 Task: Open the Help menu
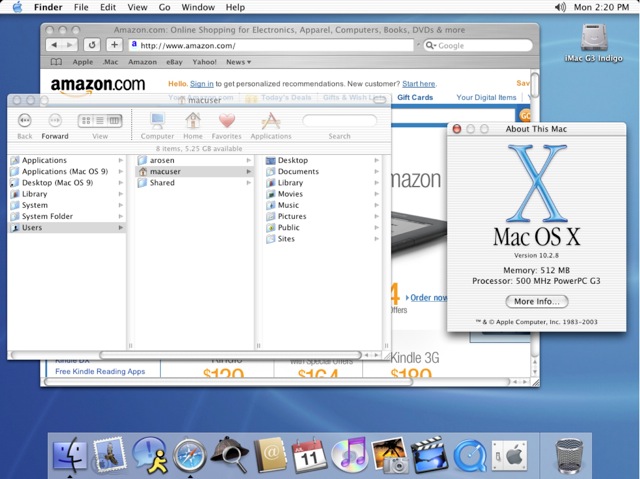point(235,7)
